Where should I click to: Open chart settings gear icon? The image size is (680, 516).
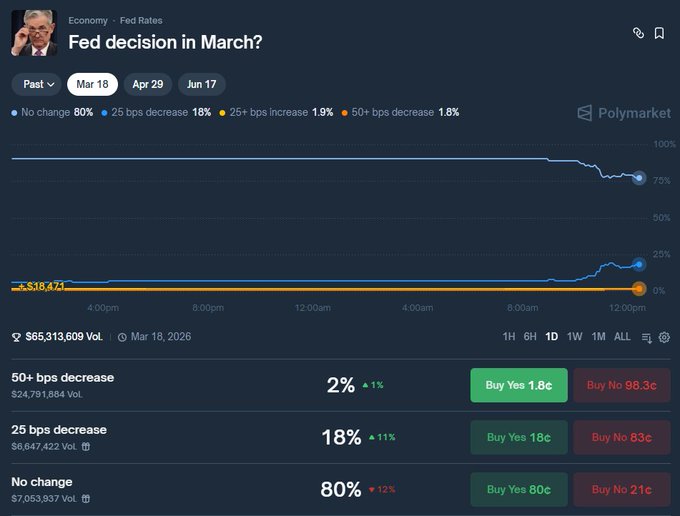click(x=664, y=337)
